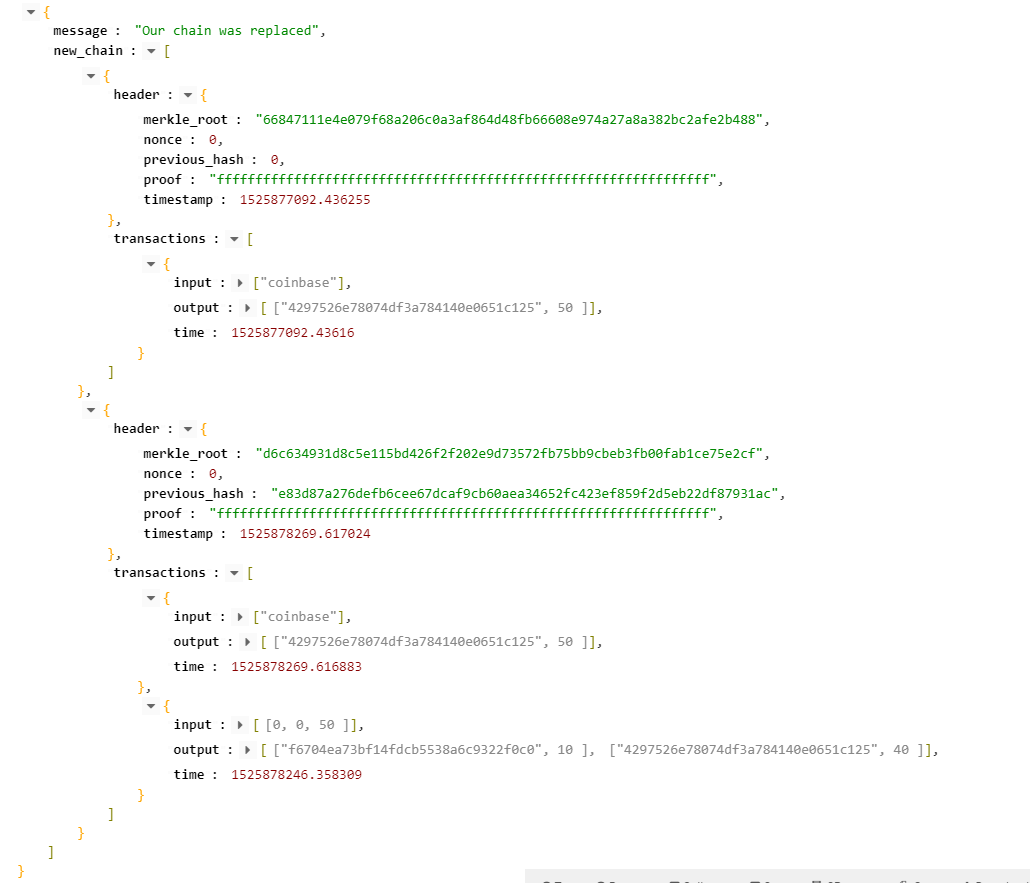Expand the output array in first block
The image size is (1030, 883).
point(247,308)
